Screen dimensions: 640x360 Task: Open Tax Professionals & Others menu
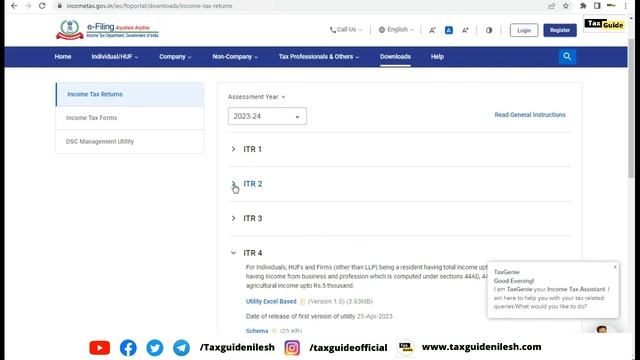(x=319, y=57)
